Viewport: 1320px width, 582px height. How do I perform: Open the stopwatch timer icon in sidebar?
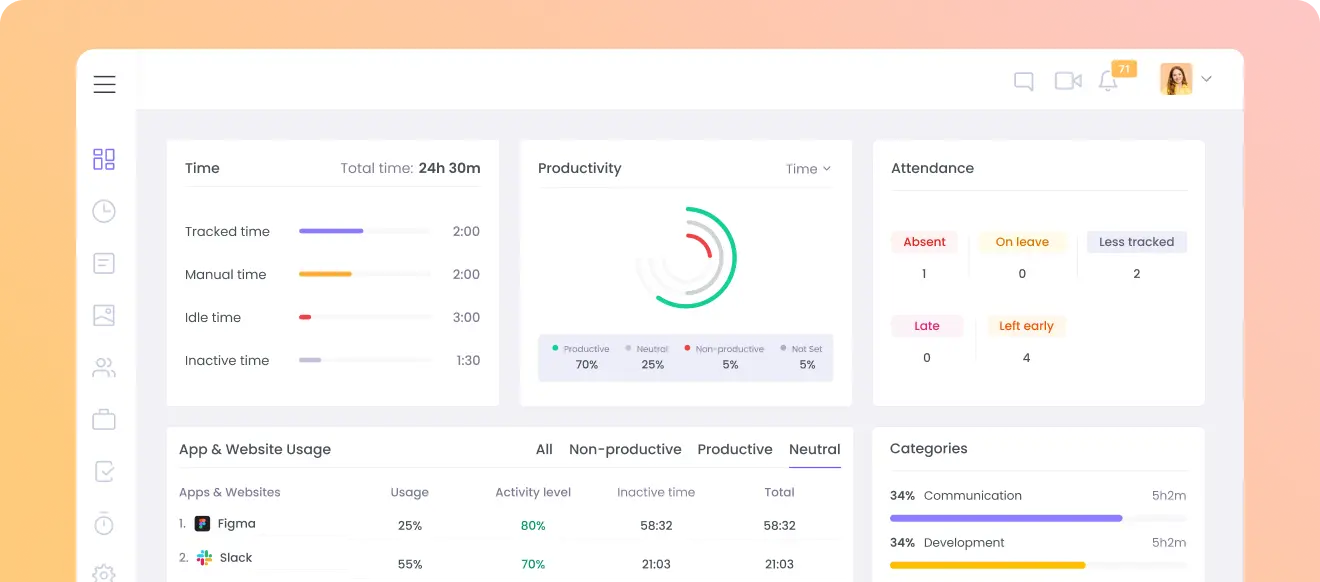pyautogui.click(x=104, y=523)
